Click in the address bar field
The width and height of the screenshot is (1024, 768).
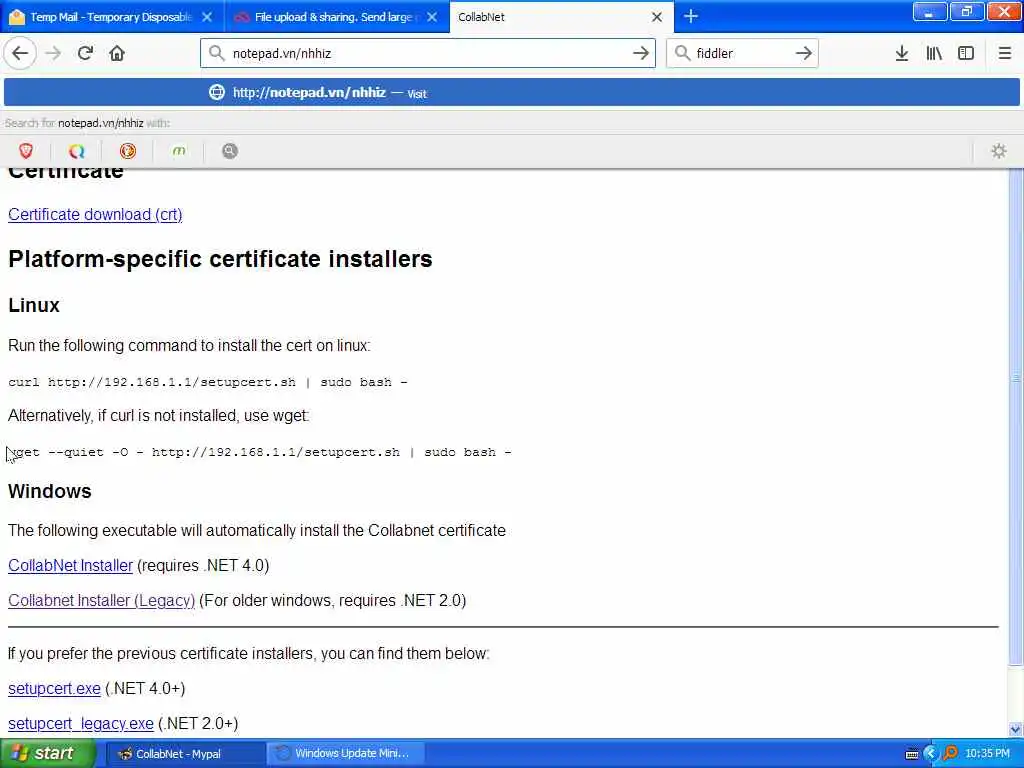(x=428, y=54)
